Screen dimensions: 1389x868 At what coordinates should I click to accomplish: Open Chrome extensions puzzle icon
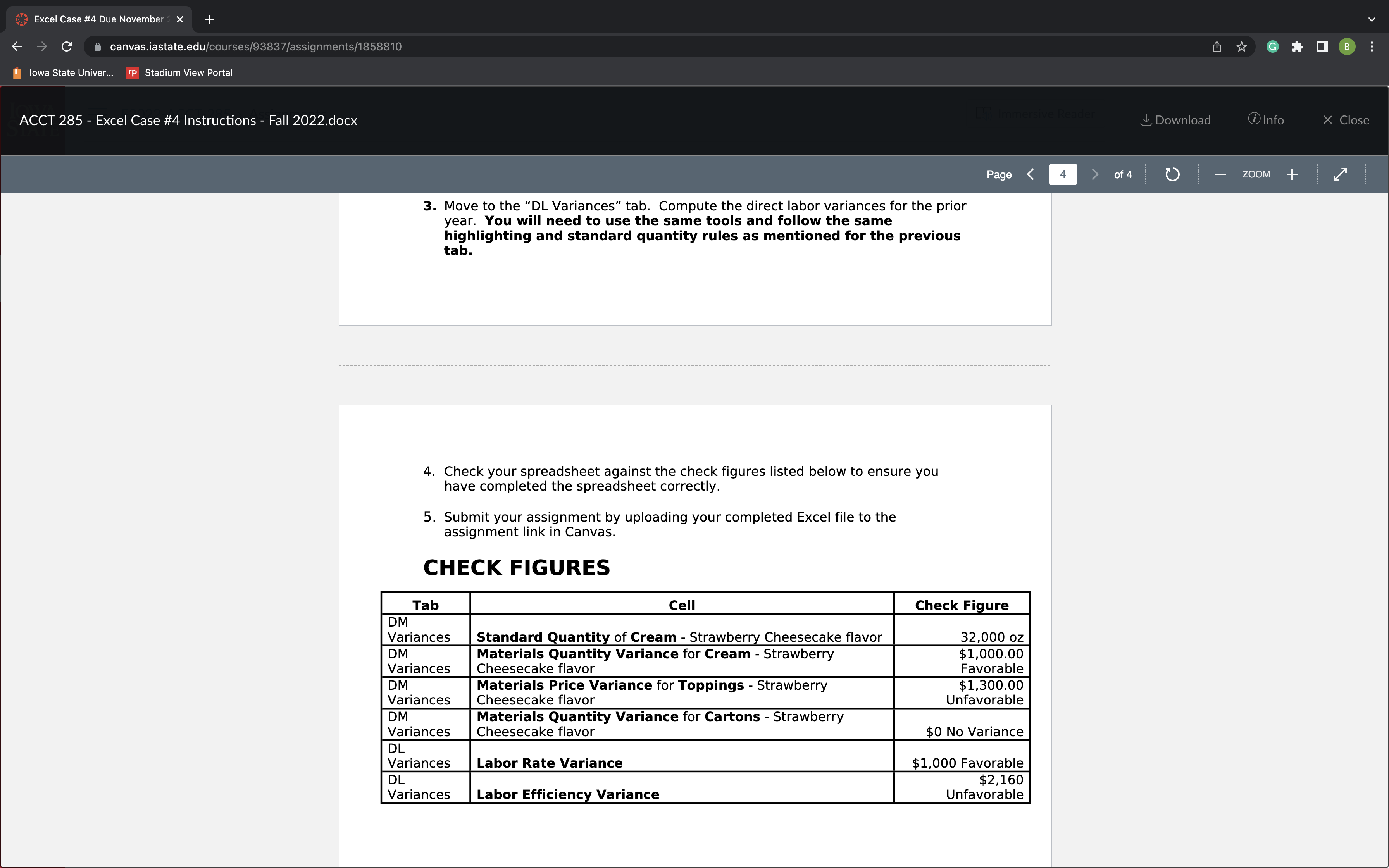tap(1297, 47)
